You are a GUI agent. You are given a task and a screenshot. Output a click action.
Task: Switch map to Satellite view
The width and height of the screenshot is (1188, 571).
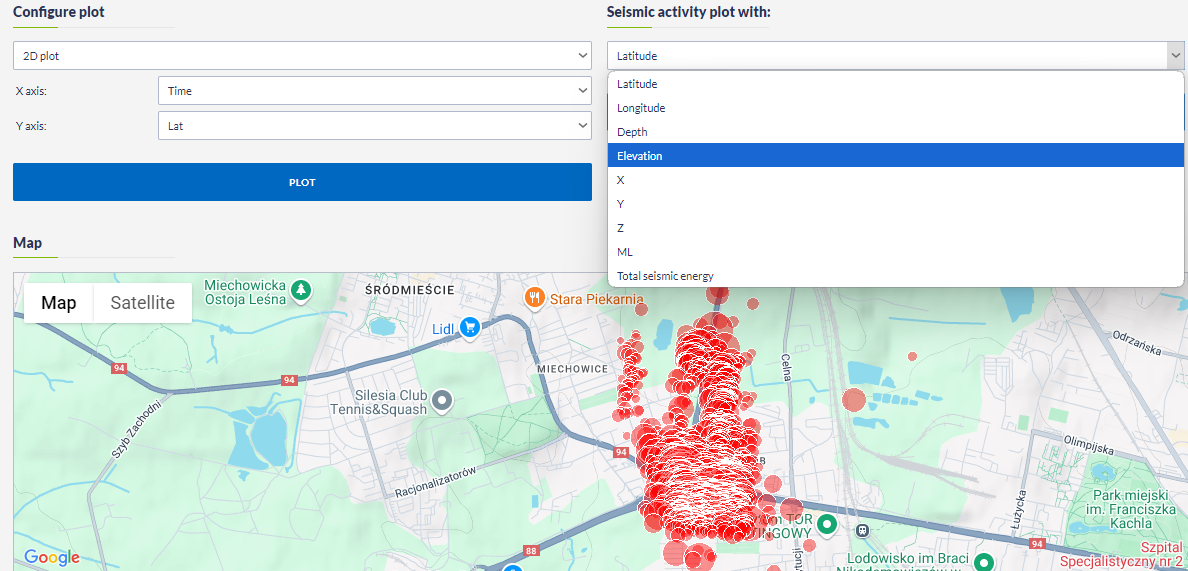[142, 303]
